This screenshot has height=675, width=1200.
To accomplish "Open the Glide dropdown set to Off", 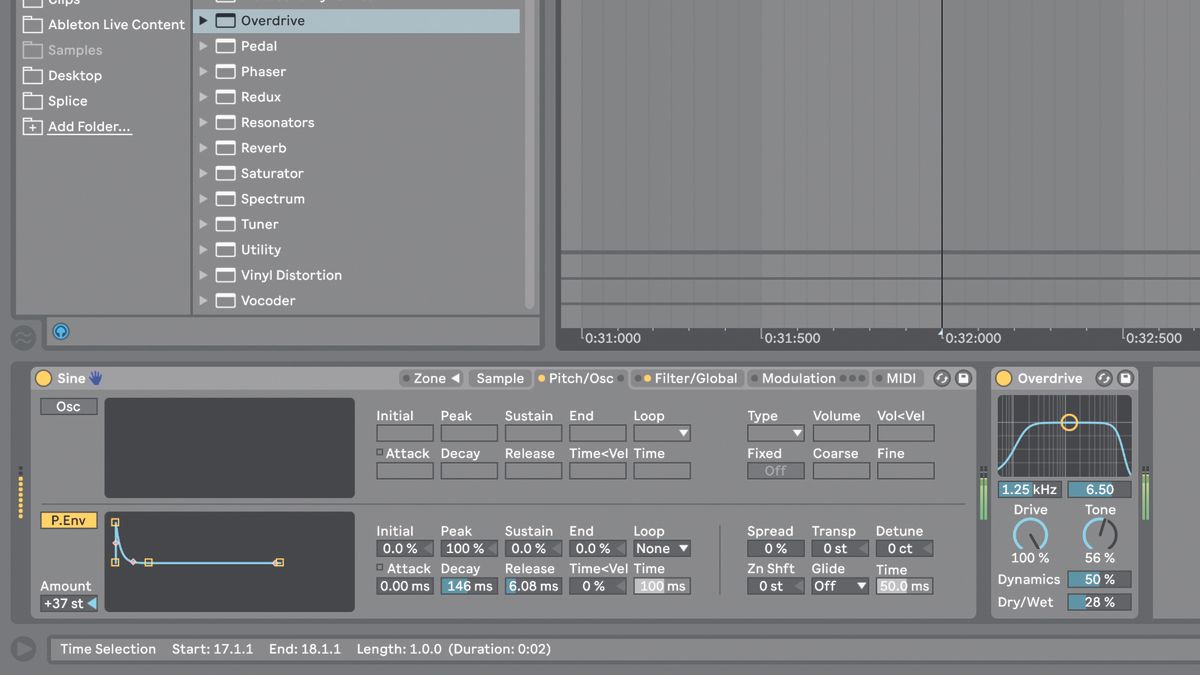I will click(x=839, y=586).
